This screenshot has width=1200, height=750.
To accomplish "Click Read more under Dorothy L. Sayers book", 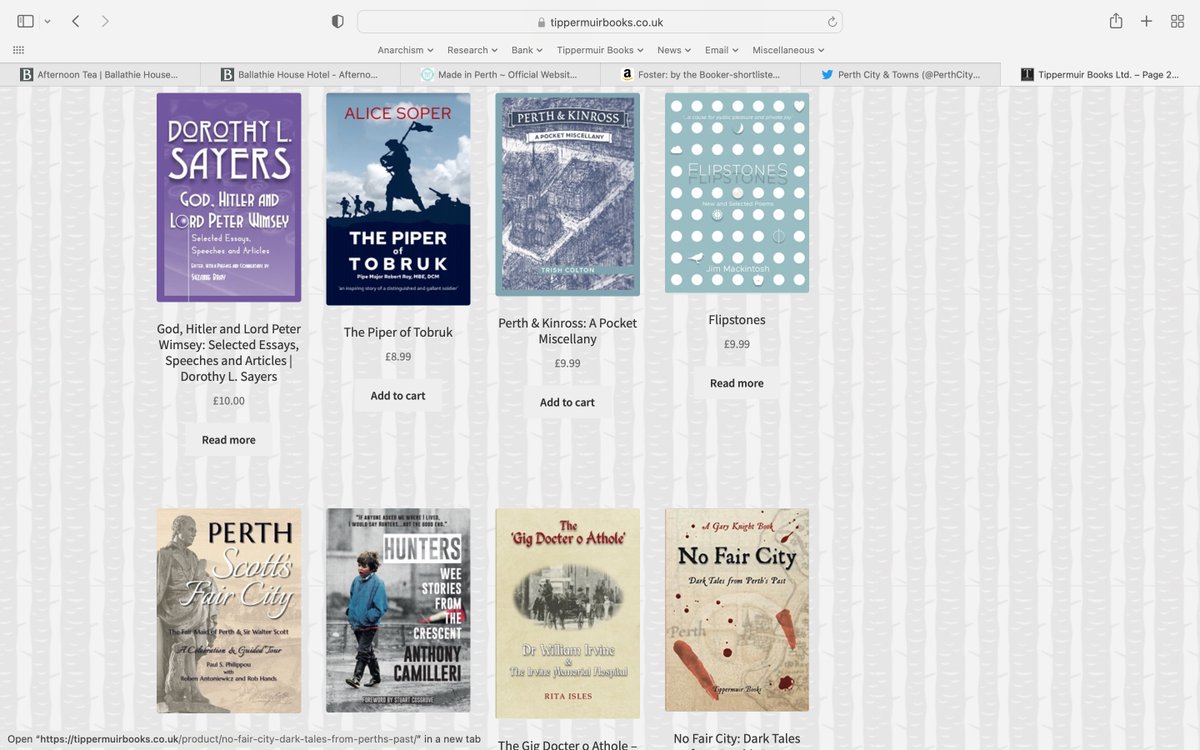I will (x=229, y=440).
